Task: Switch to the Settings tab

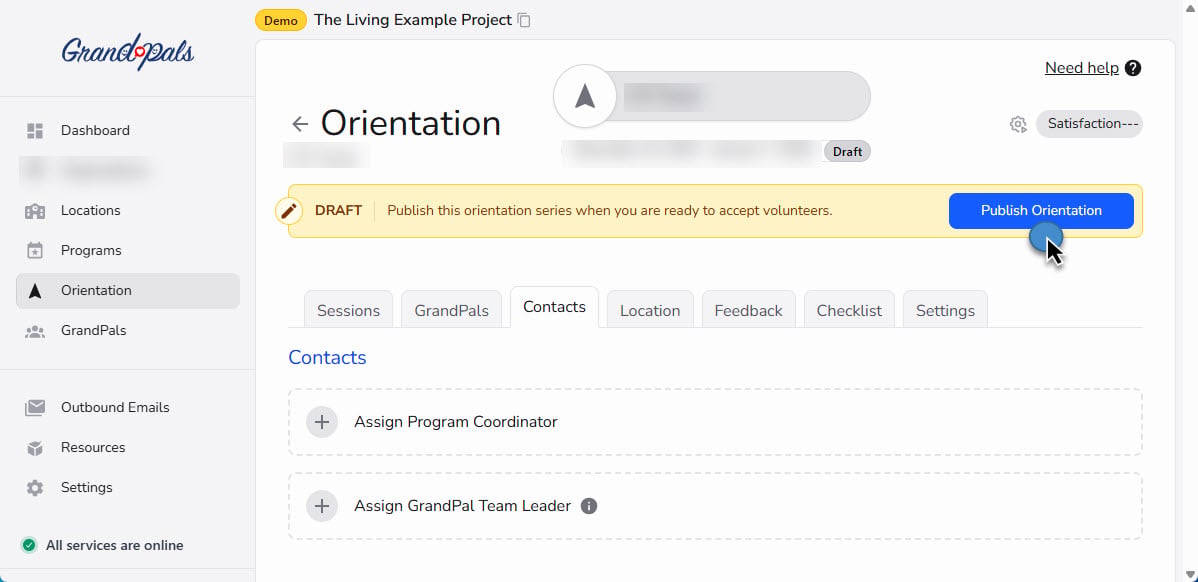Action: (x=945, y=310)
